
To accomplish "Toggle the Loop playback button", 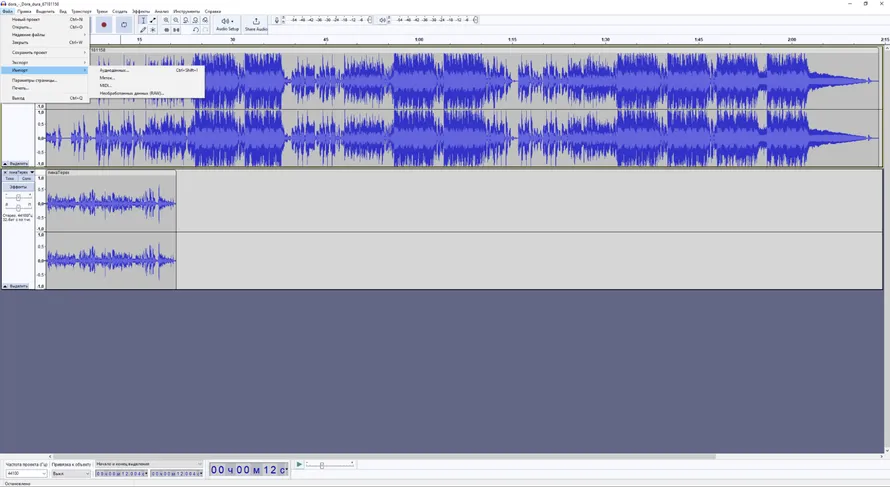I will tap(124, 24).
